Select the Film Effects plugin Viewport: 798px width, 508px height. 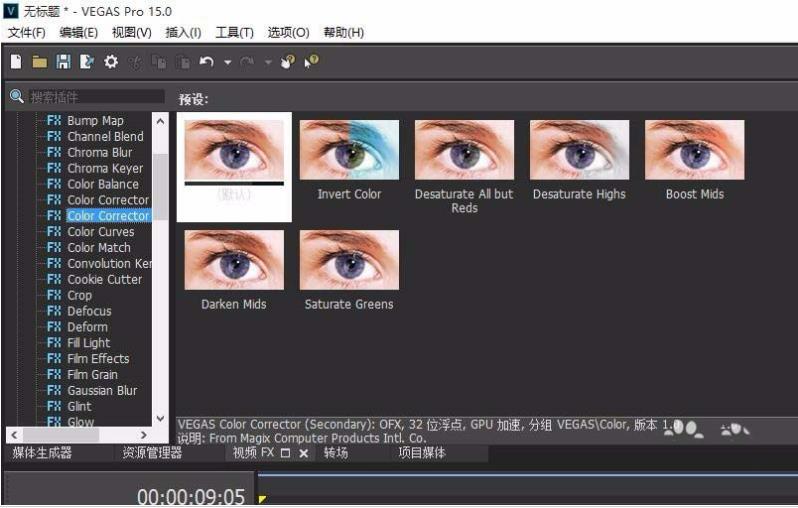tap(98, 358)
